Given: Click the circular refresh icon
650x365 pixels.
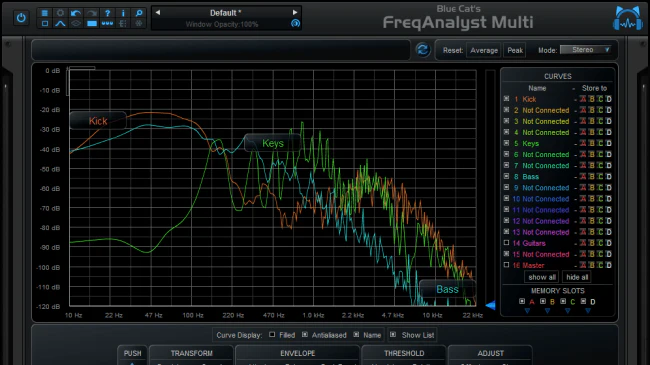Looking at the screenshot, I should (422, 50).
